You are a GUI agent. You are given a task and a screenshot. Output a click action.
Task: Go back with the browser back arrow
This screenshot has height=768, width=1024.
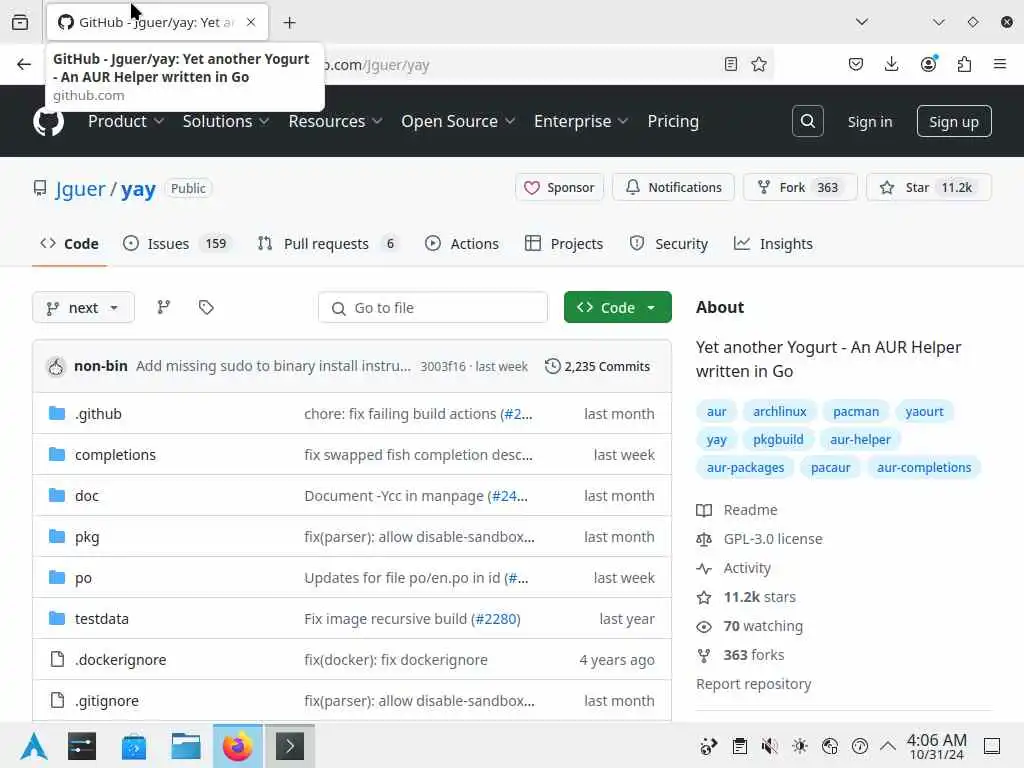click(24, 64)
